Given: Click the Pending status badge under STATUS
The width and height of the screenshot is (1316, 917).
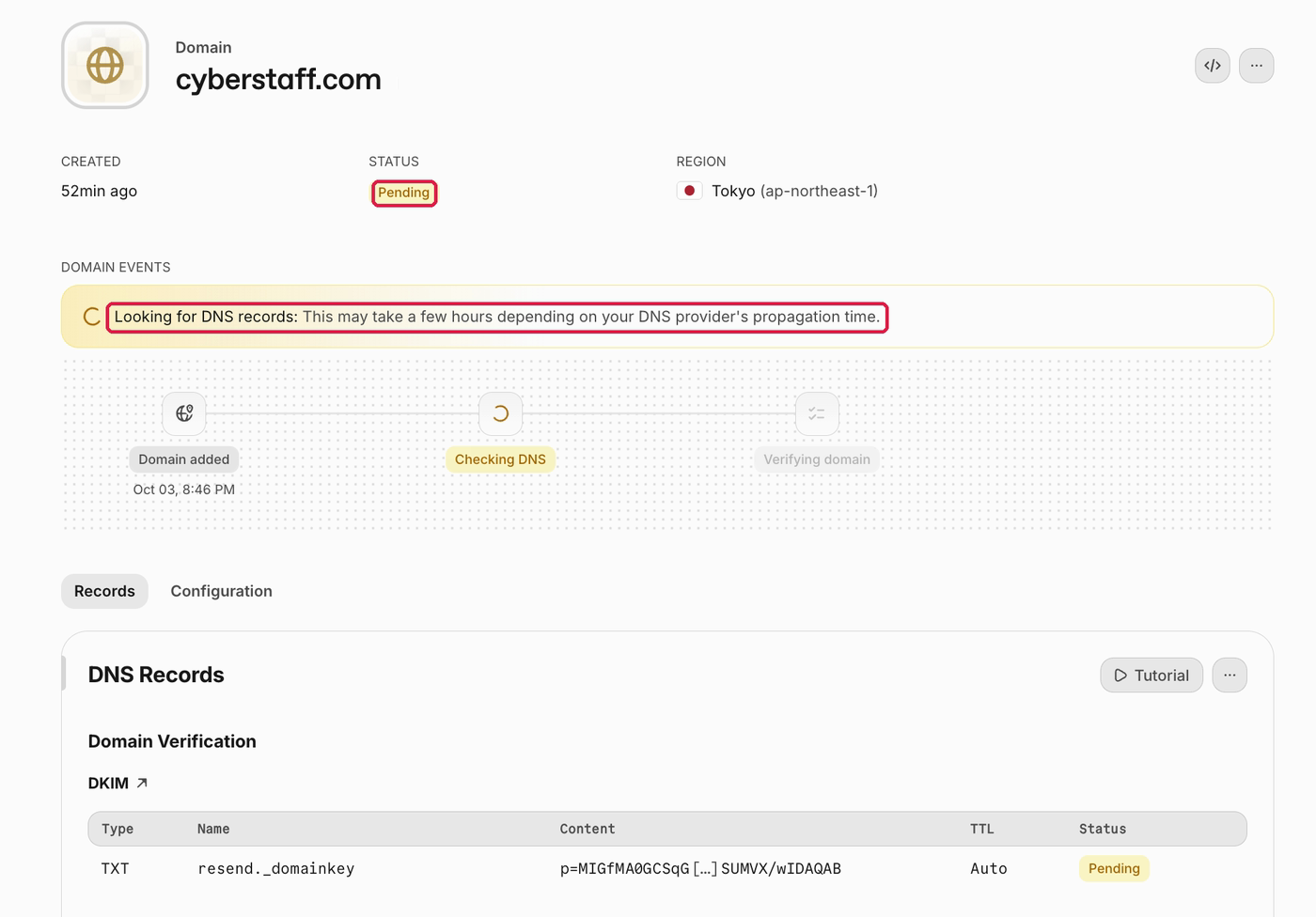Looking at the screenshot, I should [x=404, y=193].
